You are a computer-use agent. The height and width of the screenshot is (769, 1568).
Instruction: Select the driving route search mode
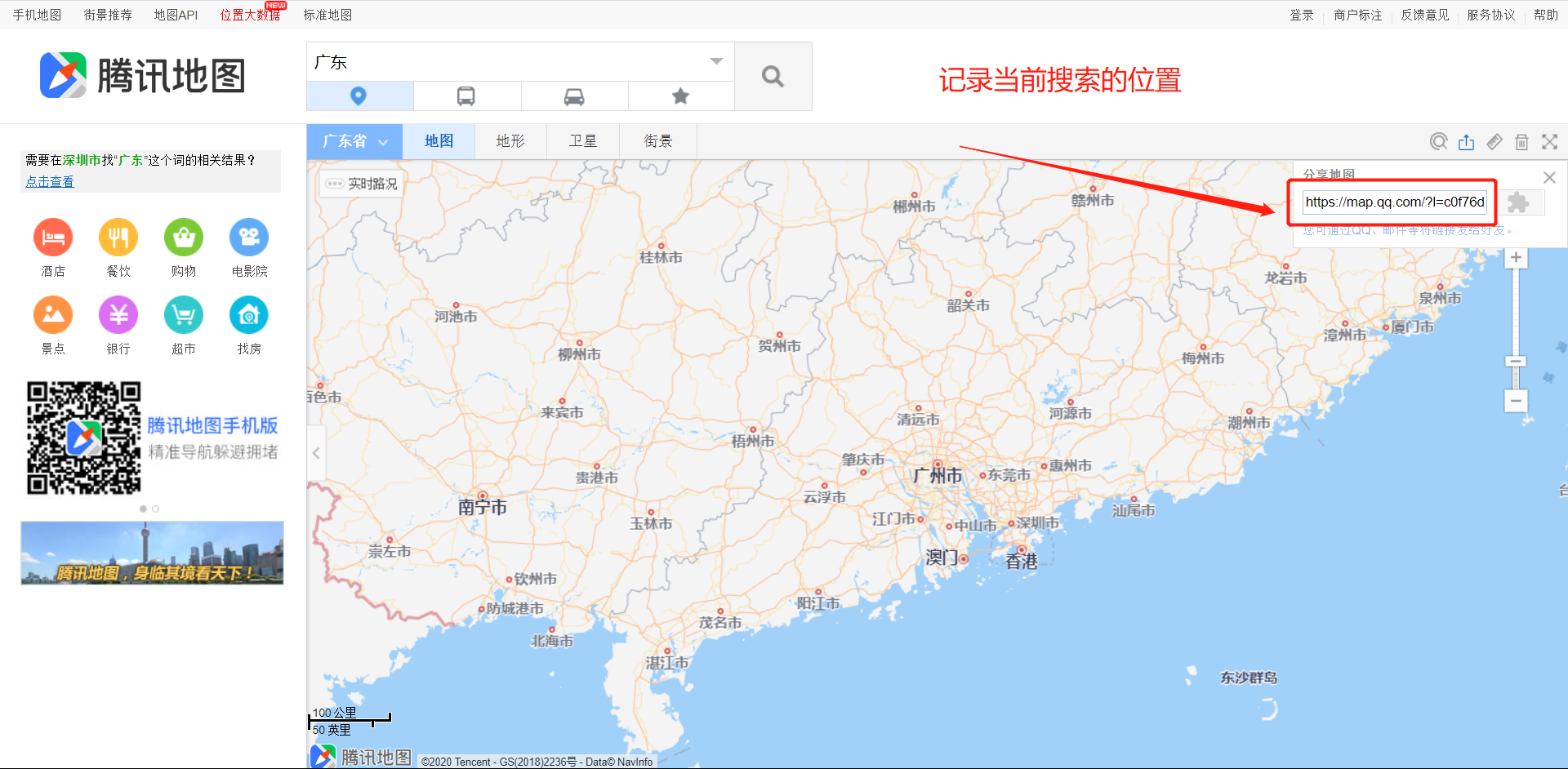[x=574, y=96]
